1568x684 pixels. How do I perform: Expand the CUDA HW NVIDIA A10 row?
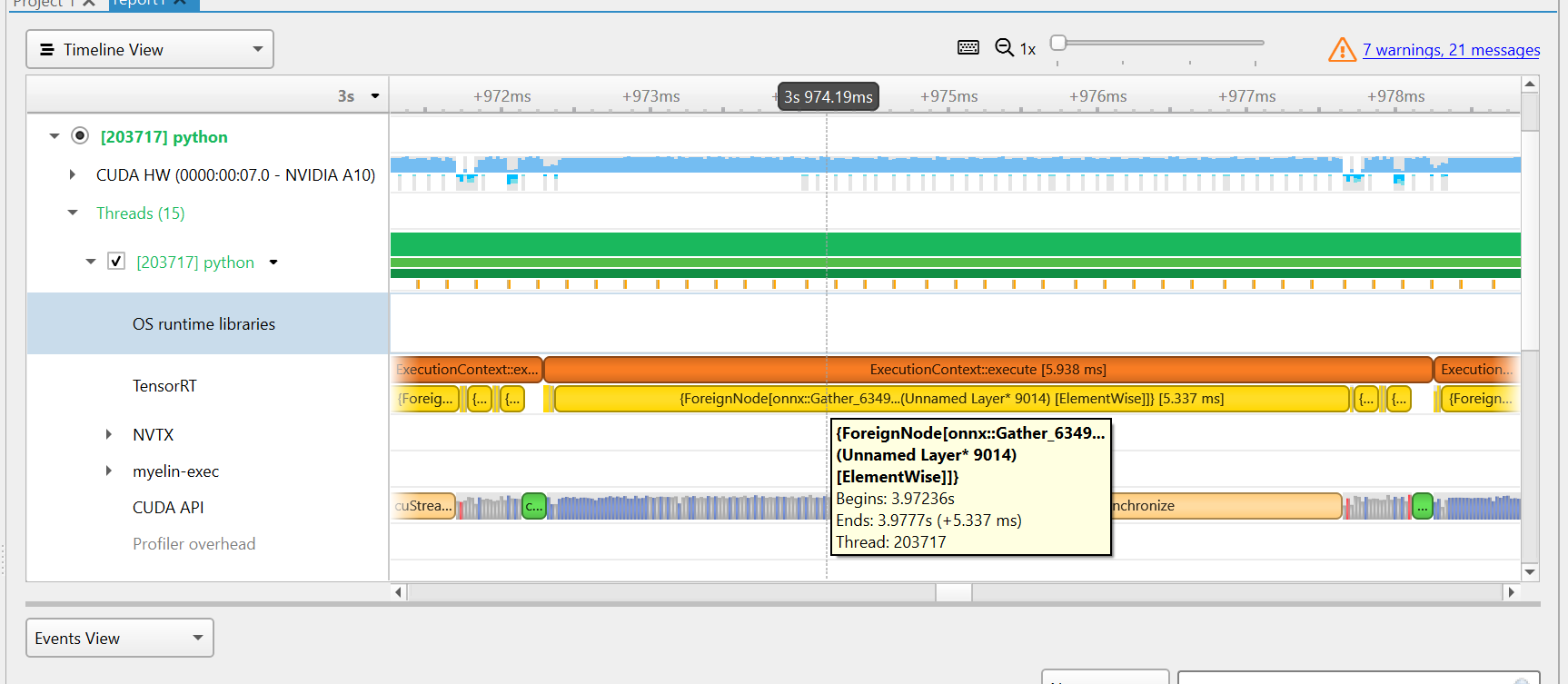coord(73,174)
